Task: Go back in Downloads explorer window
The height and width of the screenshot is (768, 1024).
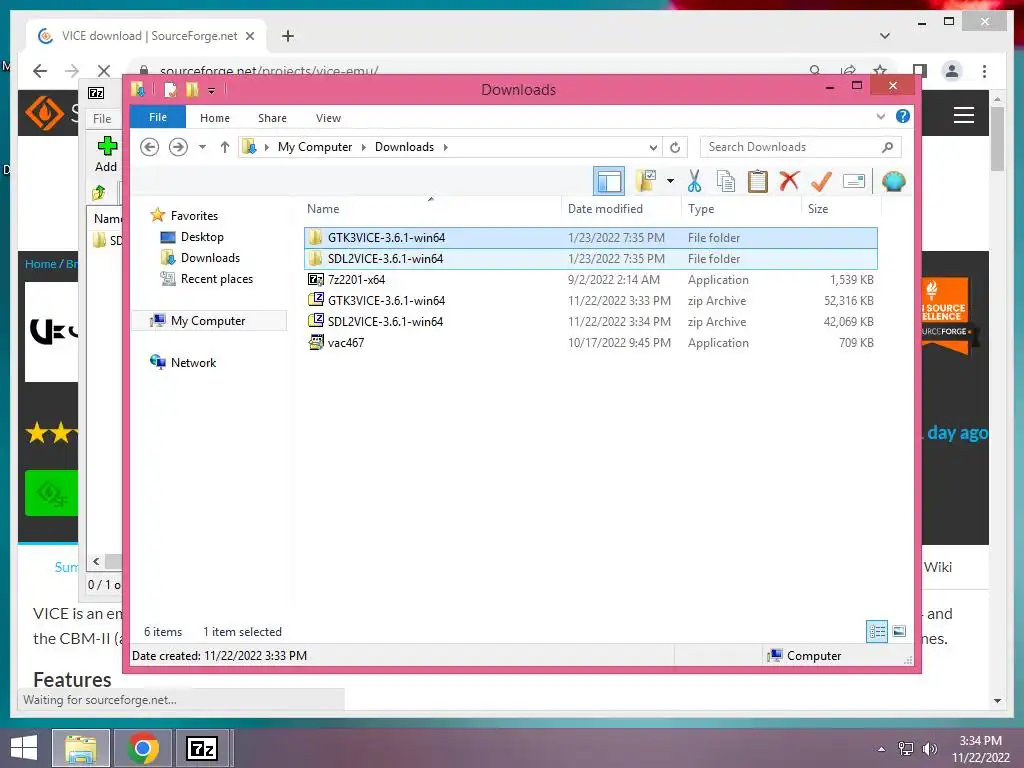Action: 150,147
